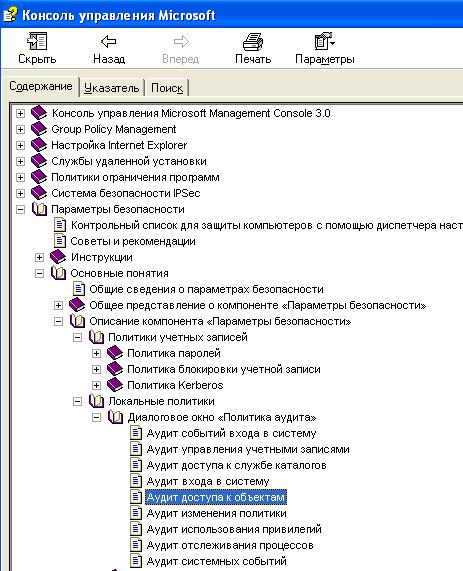Click book icon next to Group Policy Management
Image resolution: width=463 pixels, height=571 pixels.
tap(39, 129)
